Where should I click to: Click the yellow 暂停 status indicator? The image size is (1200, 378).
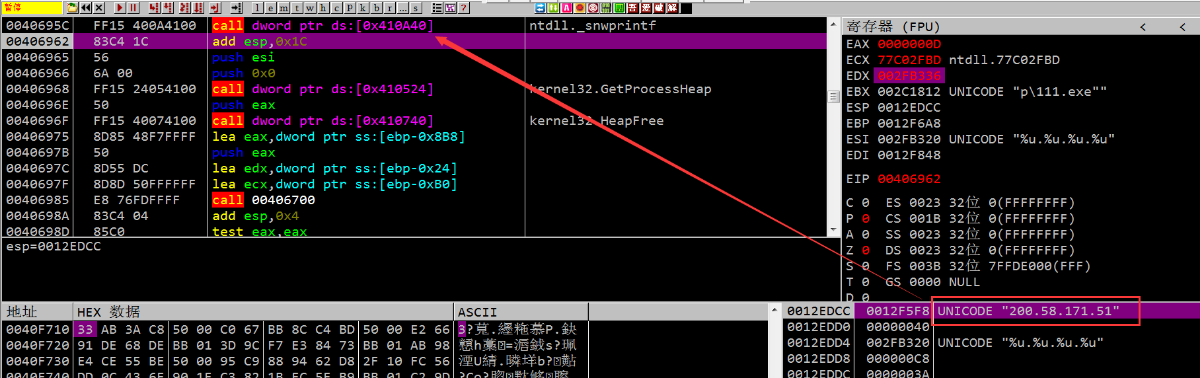(x=31, y=8)
